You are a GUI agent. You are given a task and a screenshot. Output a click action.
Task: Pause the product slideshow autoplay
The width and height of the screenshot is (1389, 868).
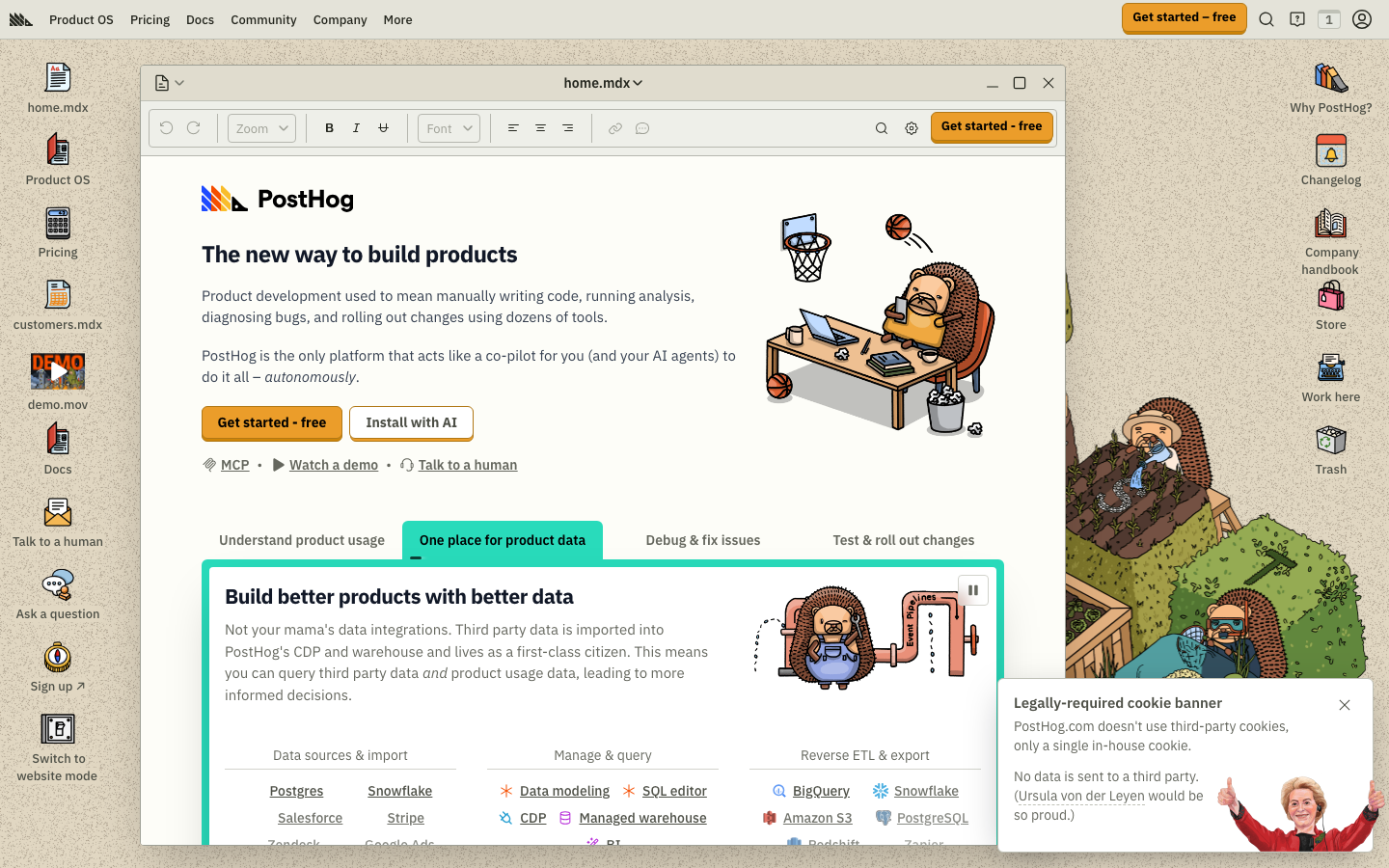[x=972, y=590]
